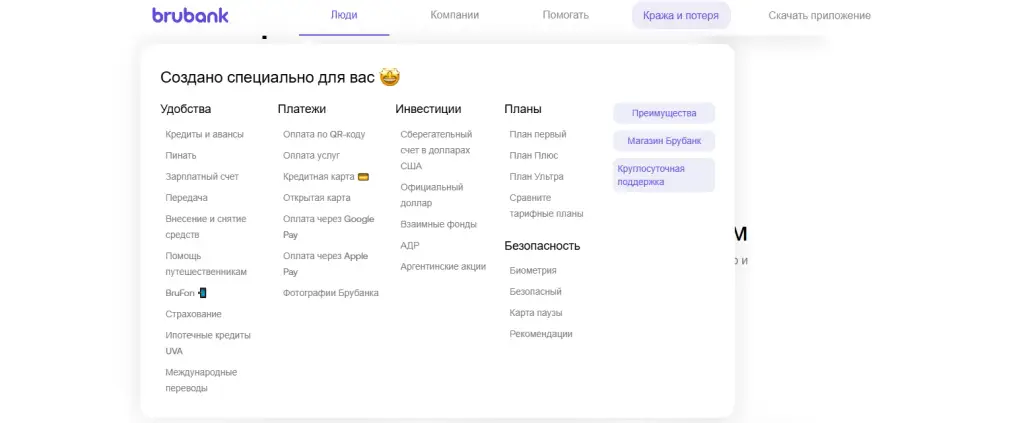Click the Инвестиции column heading
1024x423 pixels.
428,109
